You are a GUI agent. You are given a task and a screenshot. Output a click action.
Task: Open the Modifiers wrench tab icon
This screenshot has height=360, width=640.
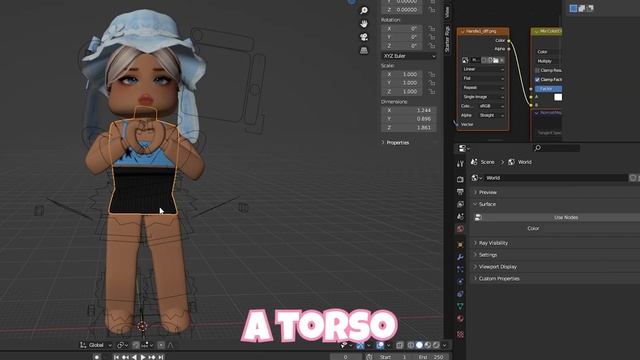[460, 257]
